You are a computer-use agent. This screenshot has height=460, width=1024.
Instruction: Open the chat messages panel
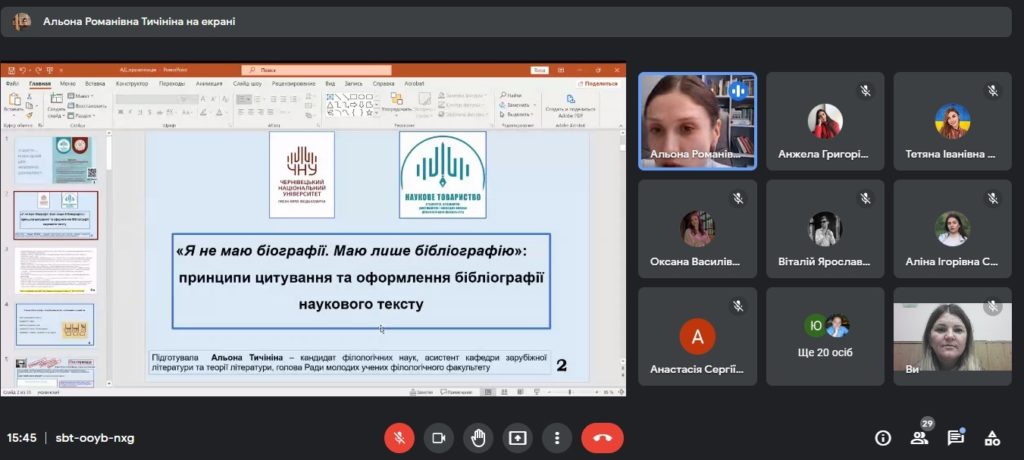(x=955, y=438)
